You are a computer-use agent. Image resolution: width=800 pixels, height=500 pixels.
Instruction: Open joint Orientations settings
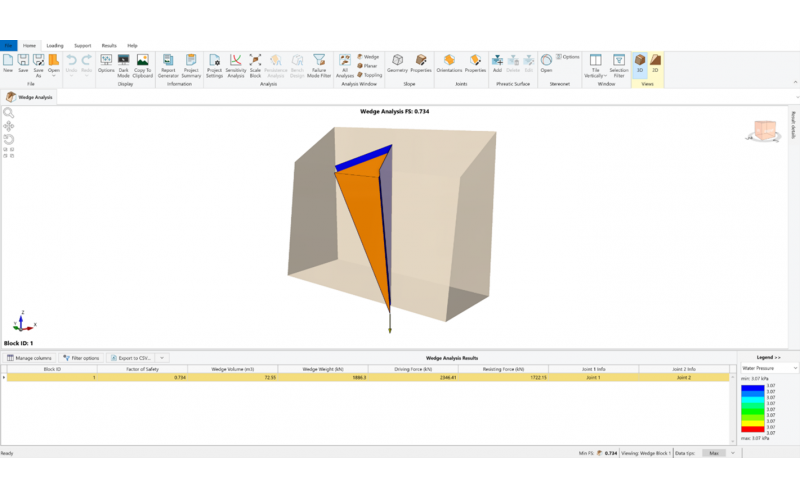point(449,64)
